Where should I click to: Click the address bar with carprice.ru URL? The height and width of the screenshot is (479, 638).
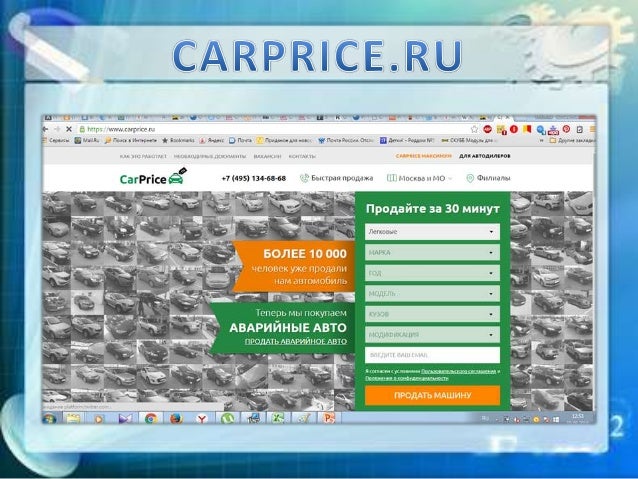click(x=273, y=129)
